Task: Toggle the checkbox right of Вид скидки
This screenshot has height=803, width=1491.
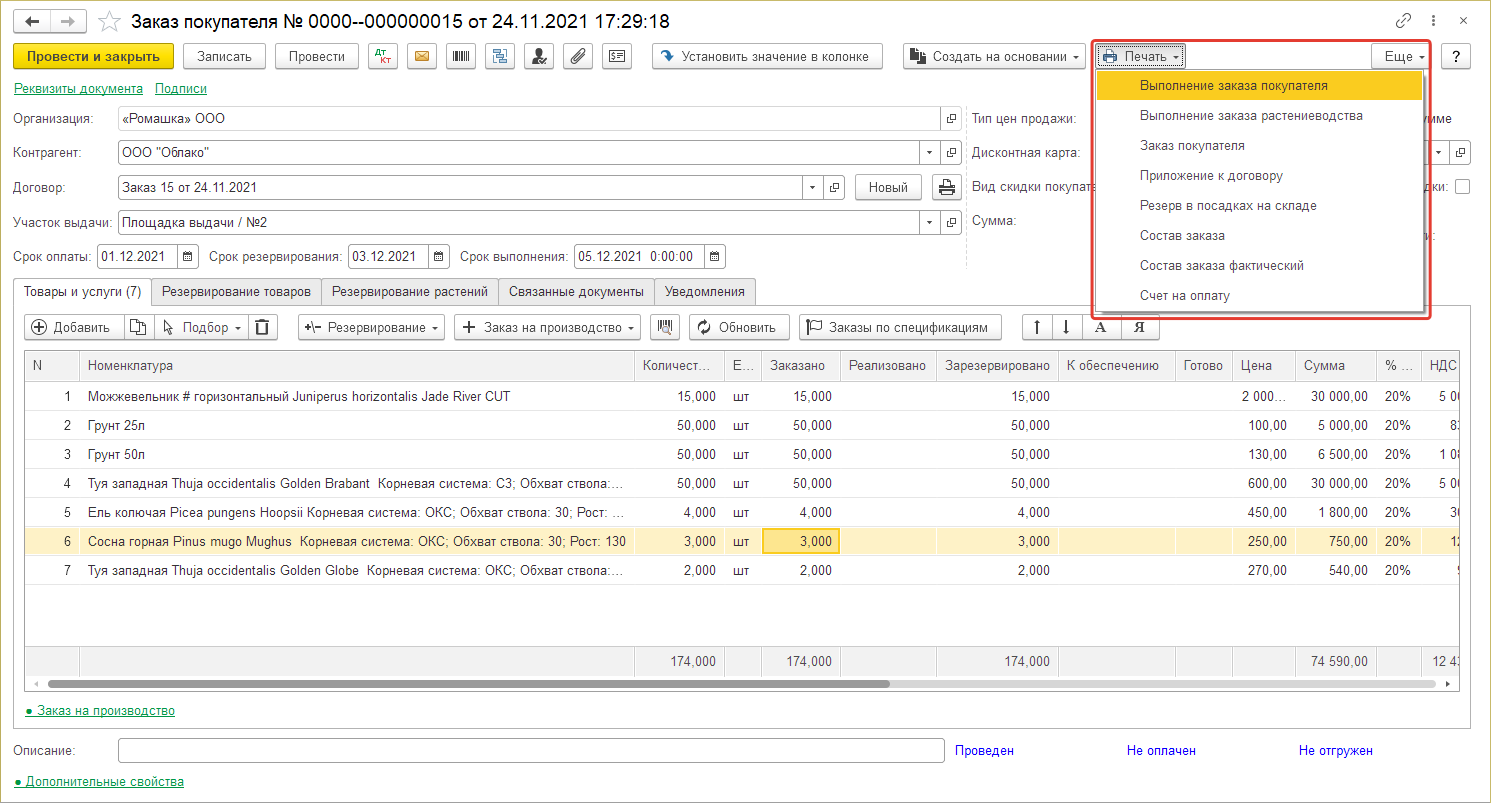Action: [1462, 187]
